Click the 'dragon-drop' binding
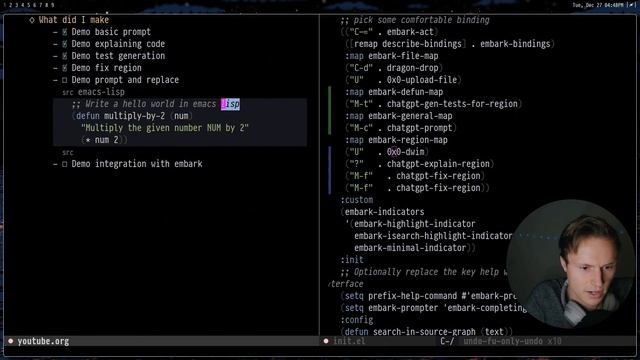 412,68
